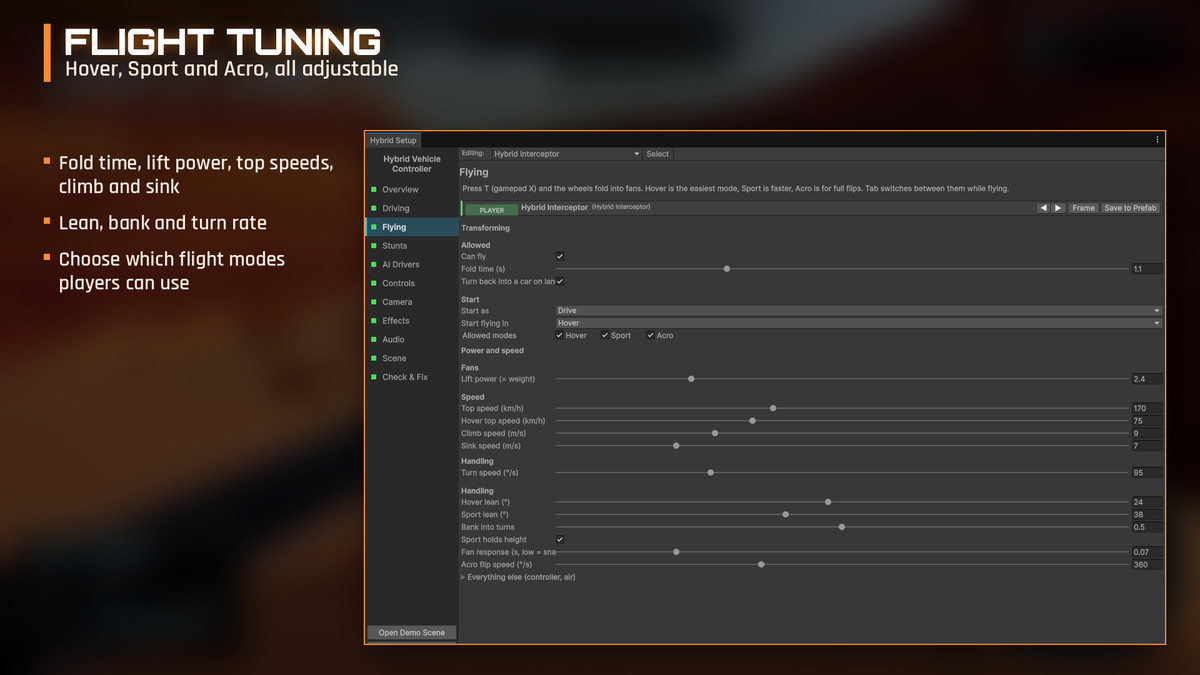1200x675 pixels.
Task: Disable the Hover allowed mode
Action: click(x=560, y=335)
